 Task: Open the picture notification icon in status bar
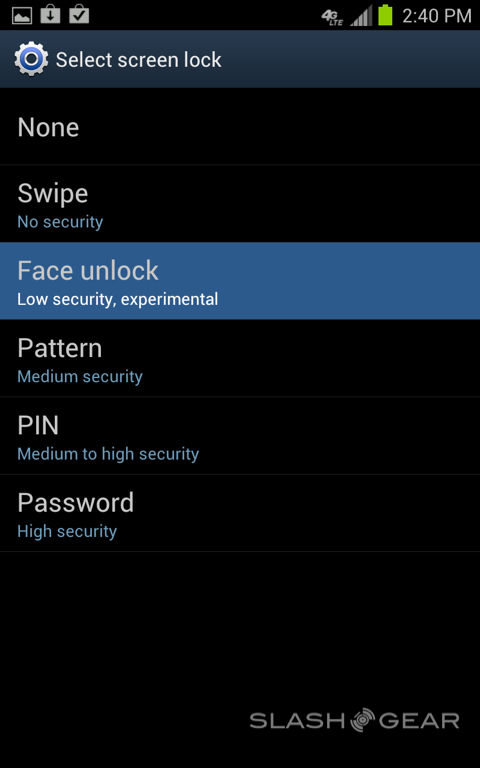22,15
